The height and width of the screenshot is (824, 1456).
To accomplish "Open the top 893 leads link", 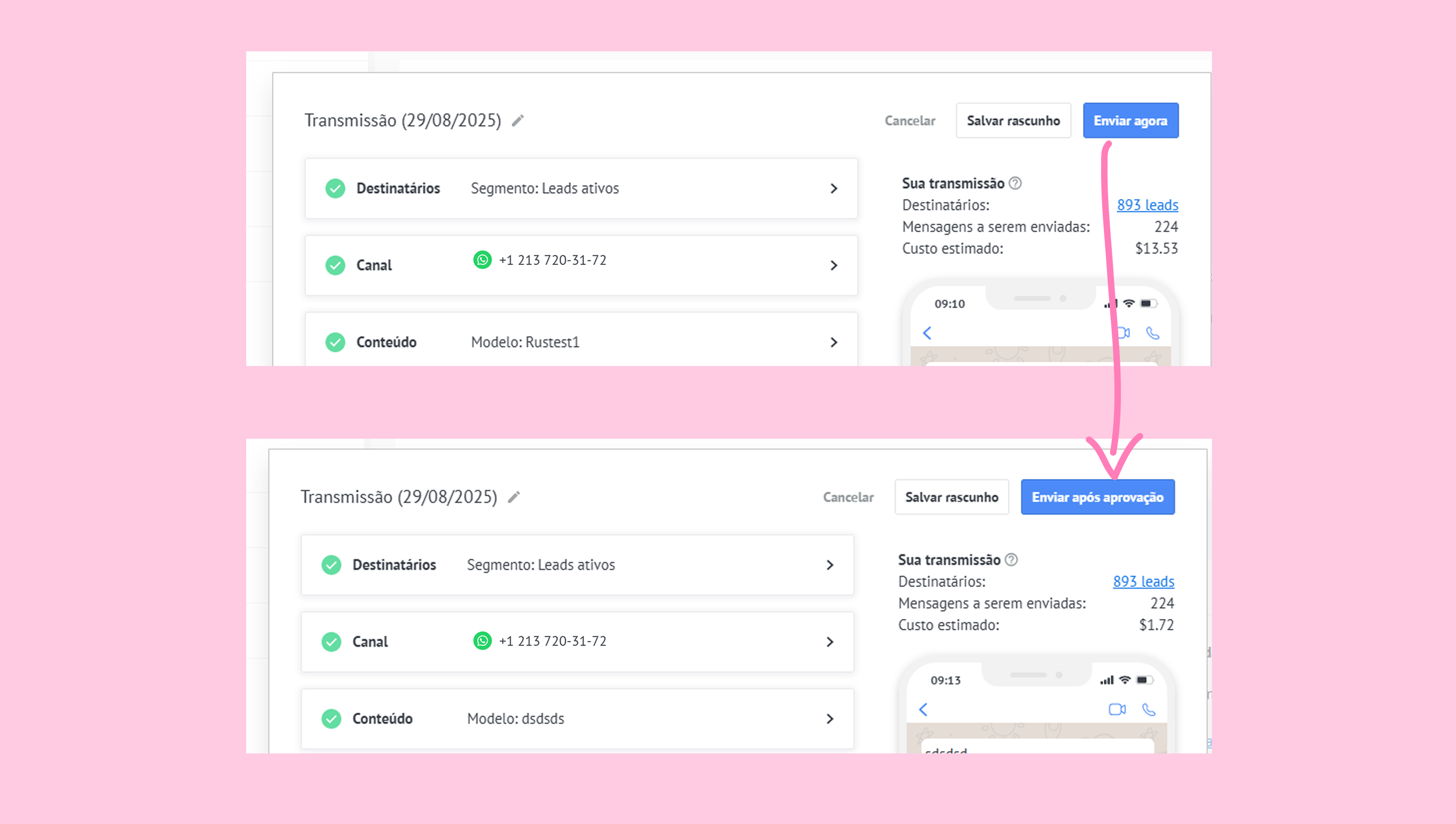I will (1148, 205).
